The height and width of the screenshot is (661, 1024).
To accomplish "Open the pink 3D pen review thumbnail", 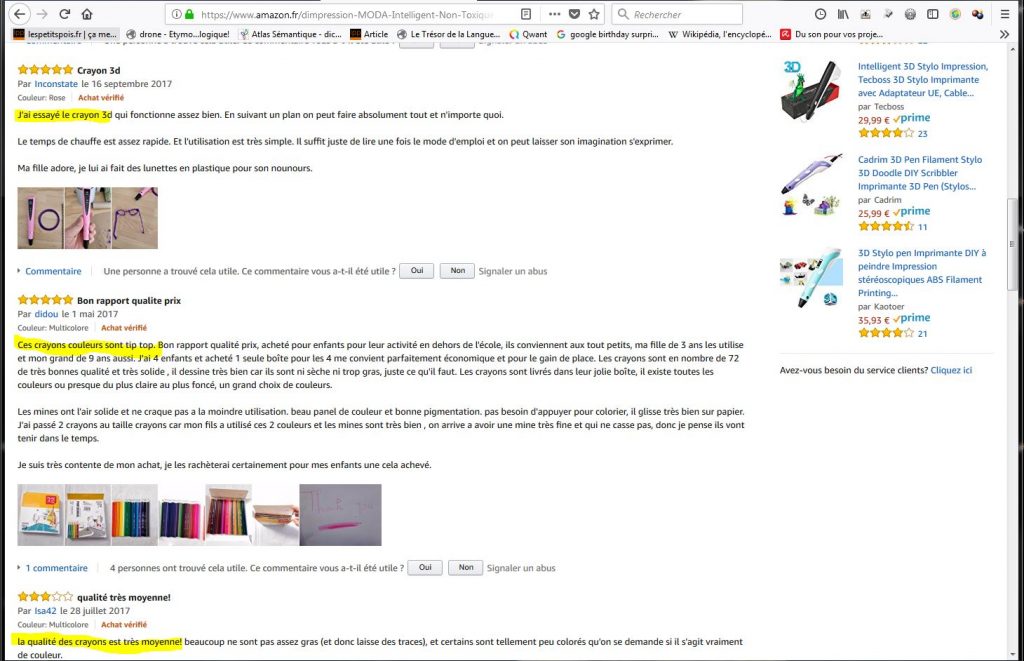I will click(x=40, y=218).
